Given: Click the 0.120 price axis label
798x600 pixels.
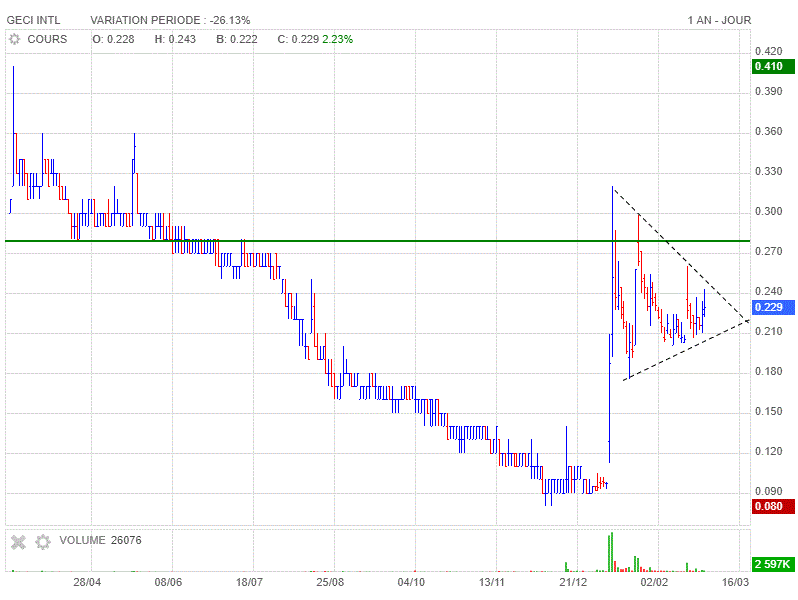Looking at the screenshot, I should click(768, 451).
